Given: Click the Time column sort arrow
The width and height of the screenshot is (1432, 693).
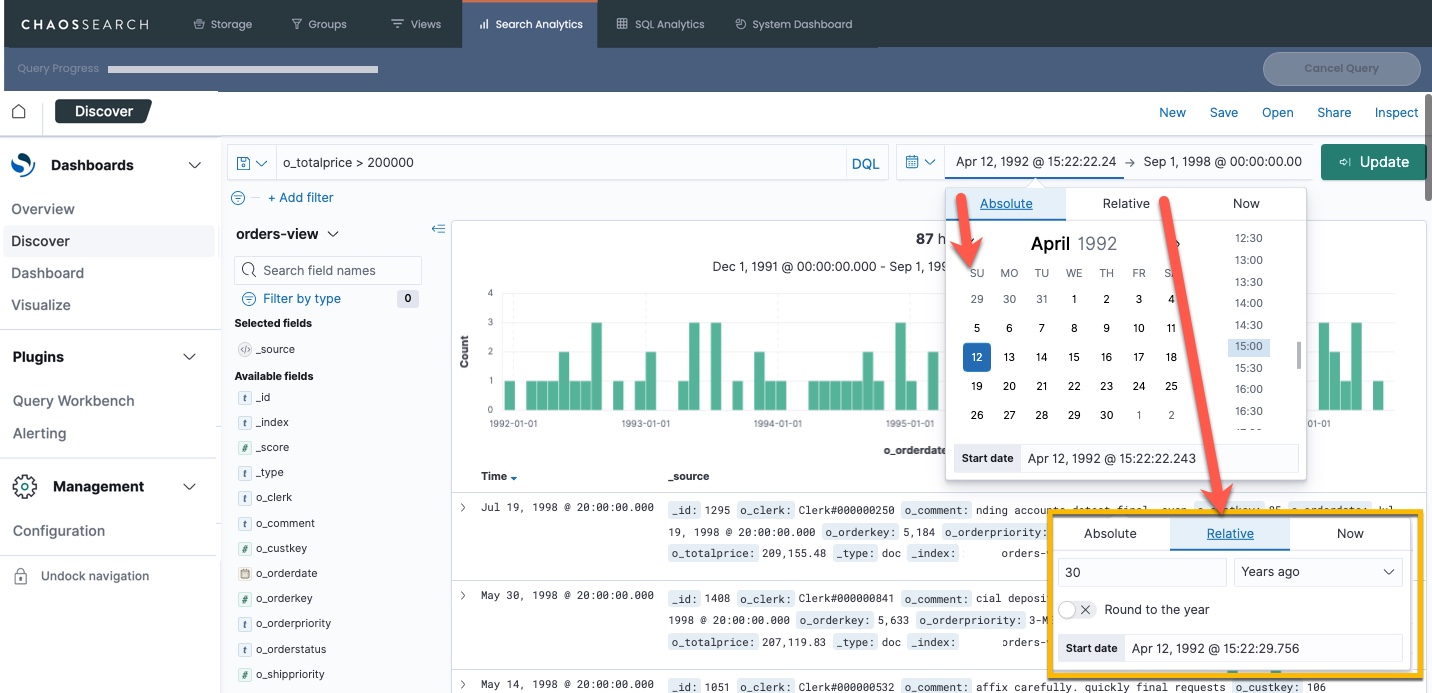Looking at the screenshot, I should [514, 478].
